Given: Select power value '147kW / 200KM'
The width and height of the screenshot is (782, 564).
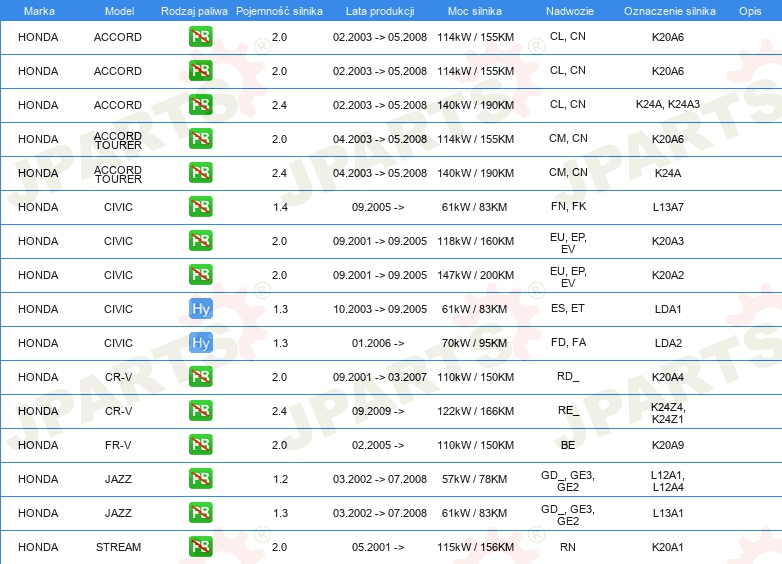Looking at the screenshot, I should pos(475,275).
